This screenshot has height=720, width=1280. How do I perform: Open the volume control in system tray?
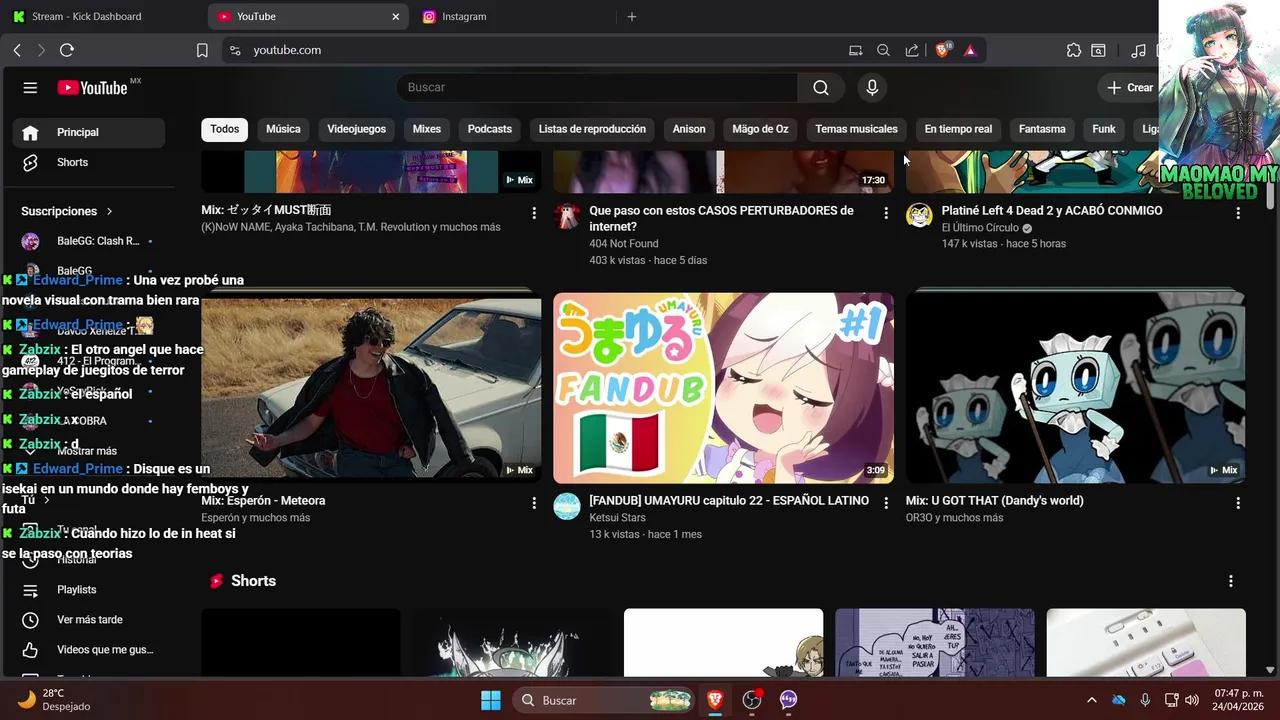coord(1192,700)
